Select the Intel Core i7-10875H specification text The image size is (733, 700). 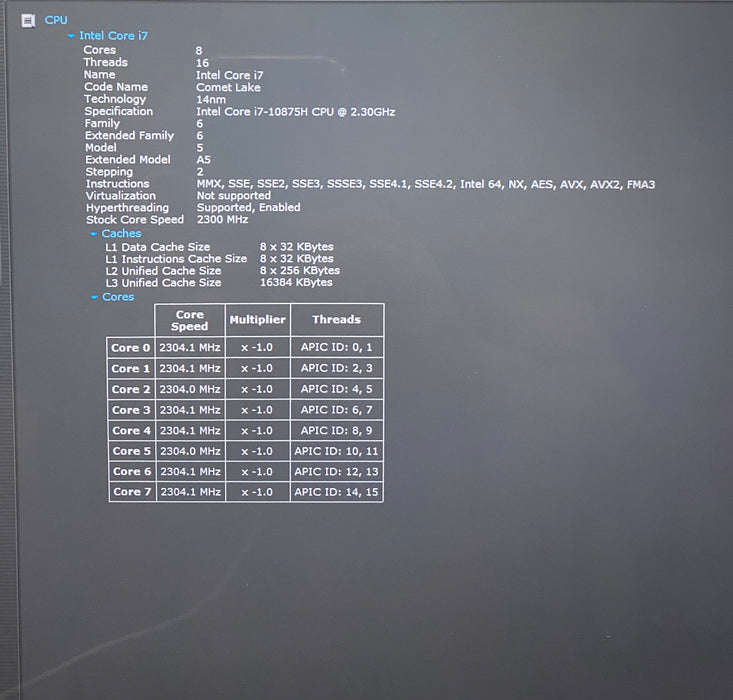pos(295,112)
